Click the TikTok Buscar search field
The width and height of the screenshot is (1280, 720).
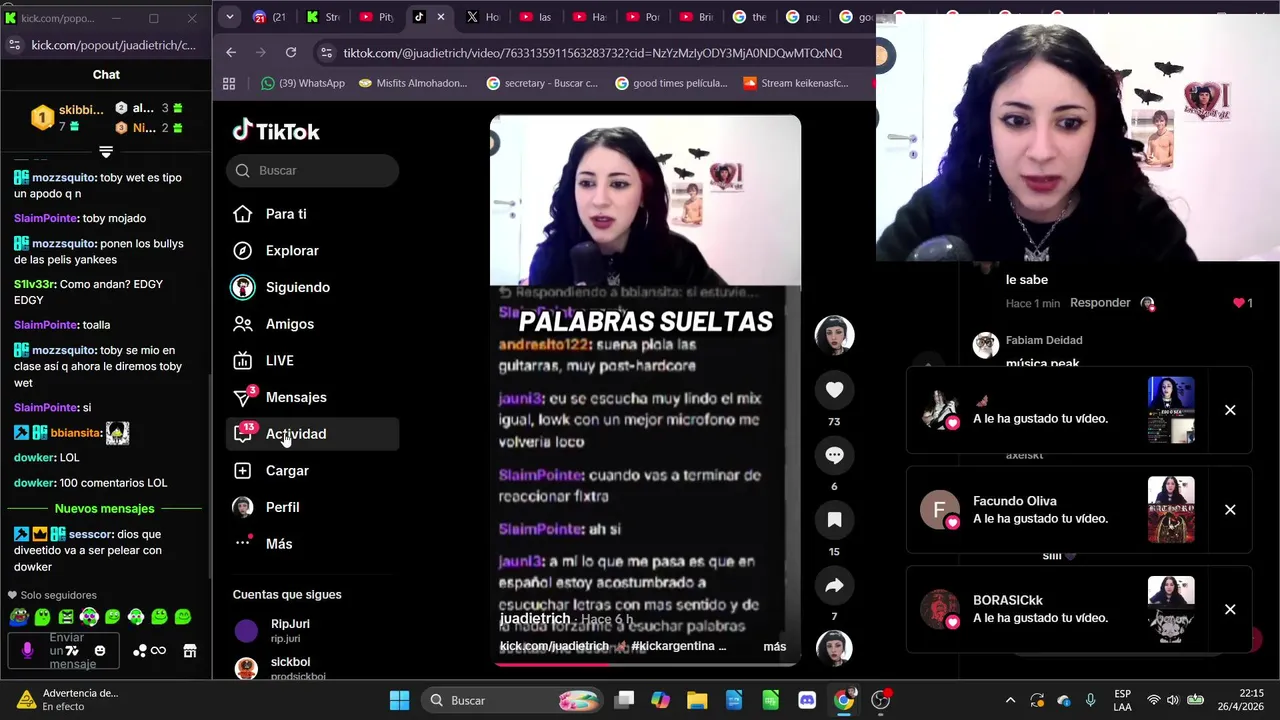[312, 170]
